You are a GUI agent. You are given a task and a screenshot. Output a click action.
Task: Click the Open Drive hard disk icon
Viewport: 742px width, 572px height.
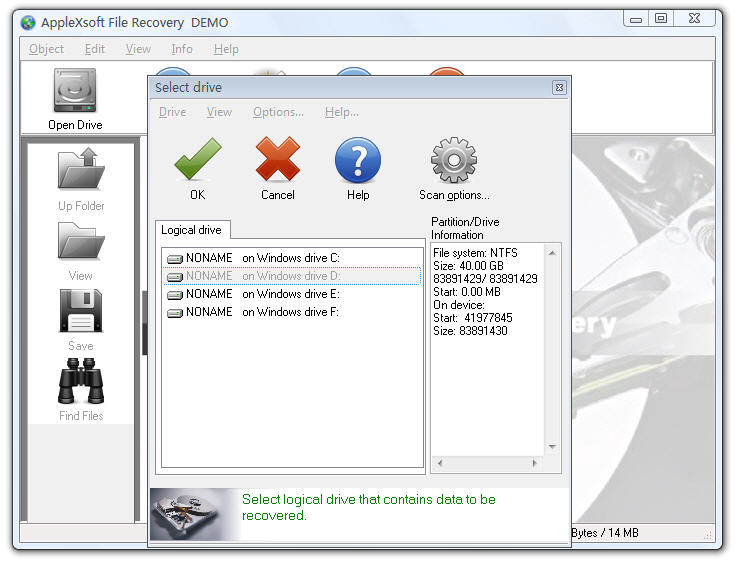point(75,90)
